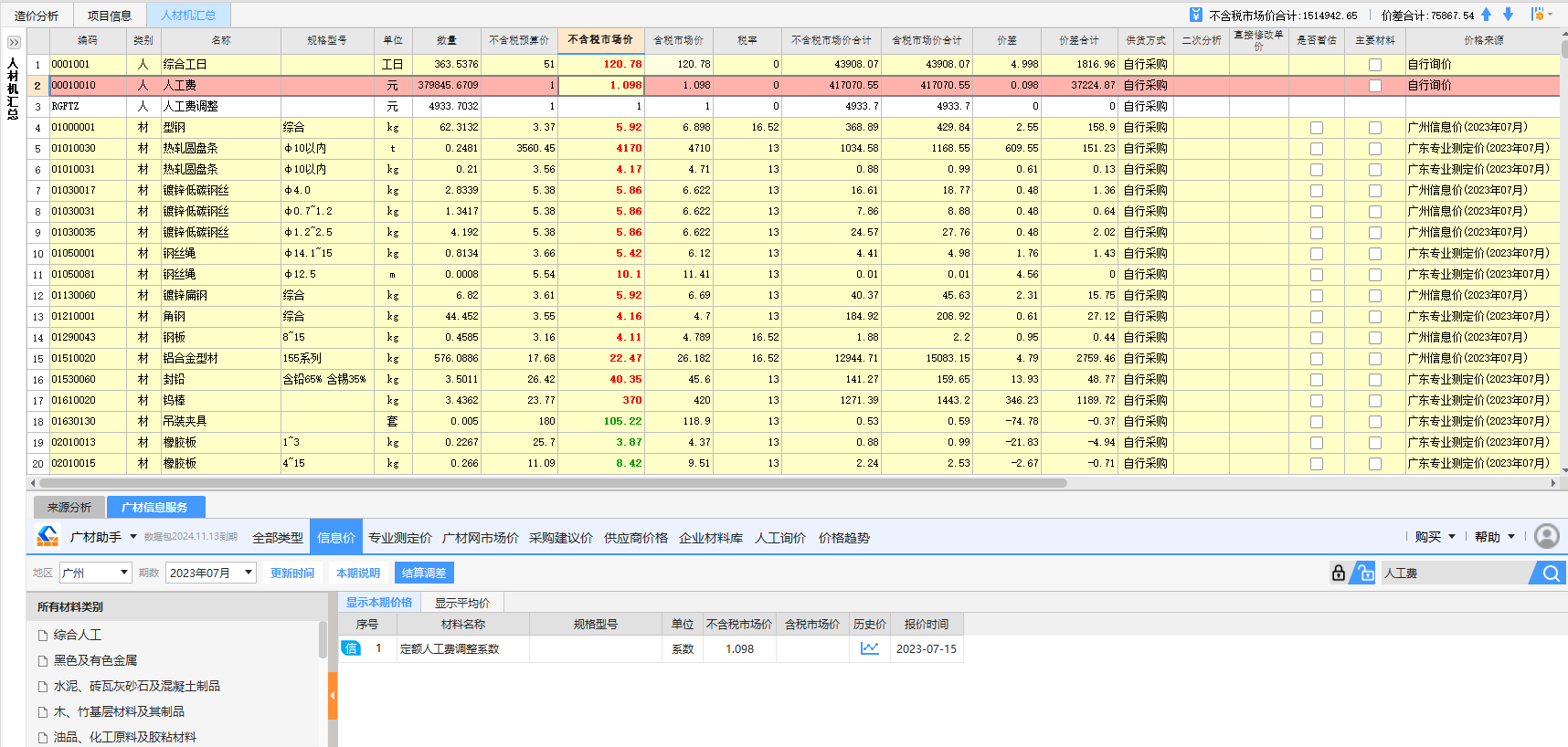1568x747 pixels.
Task: Select the 信息价 tab
Action: 336,538
